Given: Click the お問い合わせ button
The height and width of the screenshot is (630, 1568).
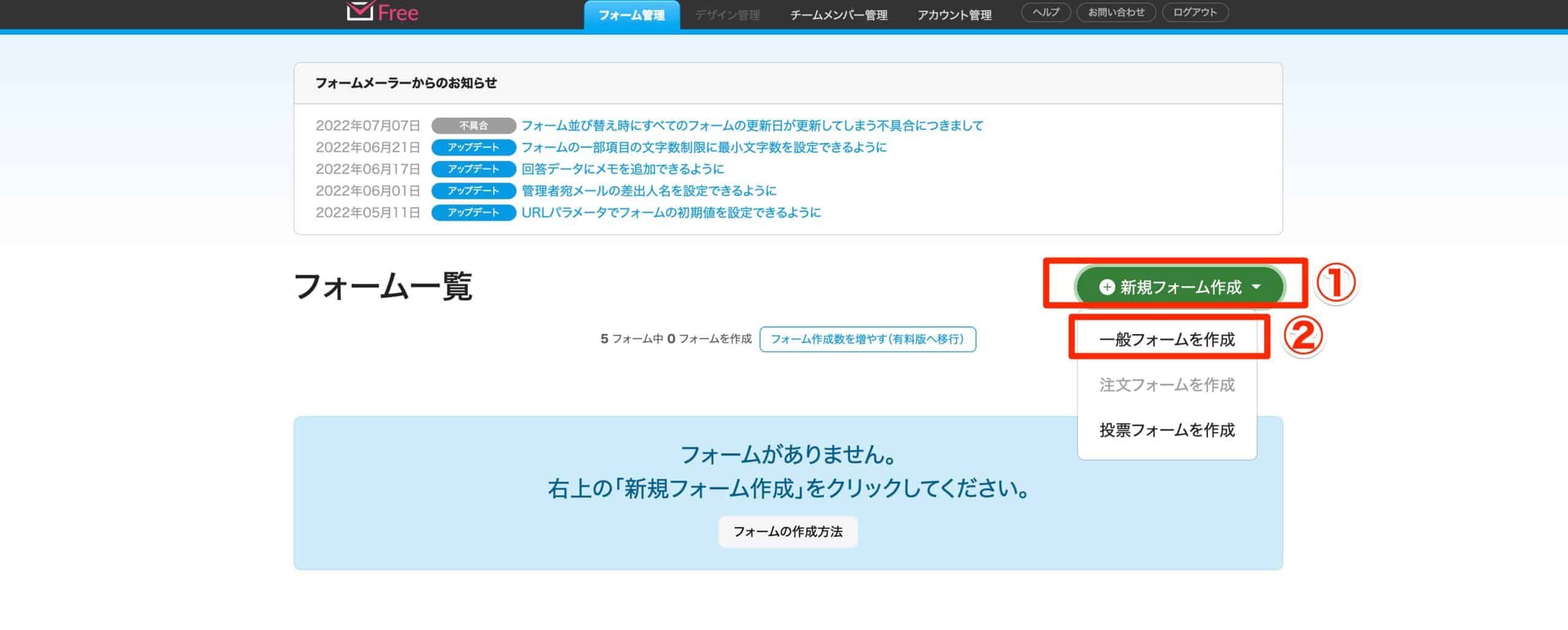Looking at the screenshot, I should pyautogui.click(x=1116, y=11).
